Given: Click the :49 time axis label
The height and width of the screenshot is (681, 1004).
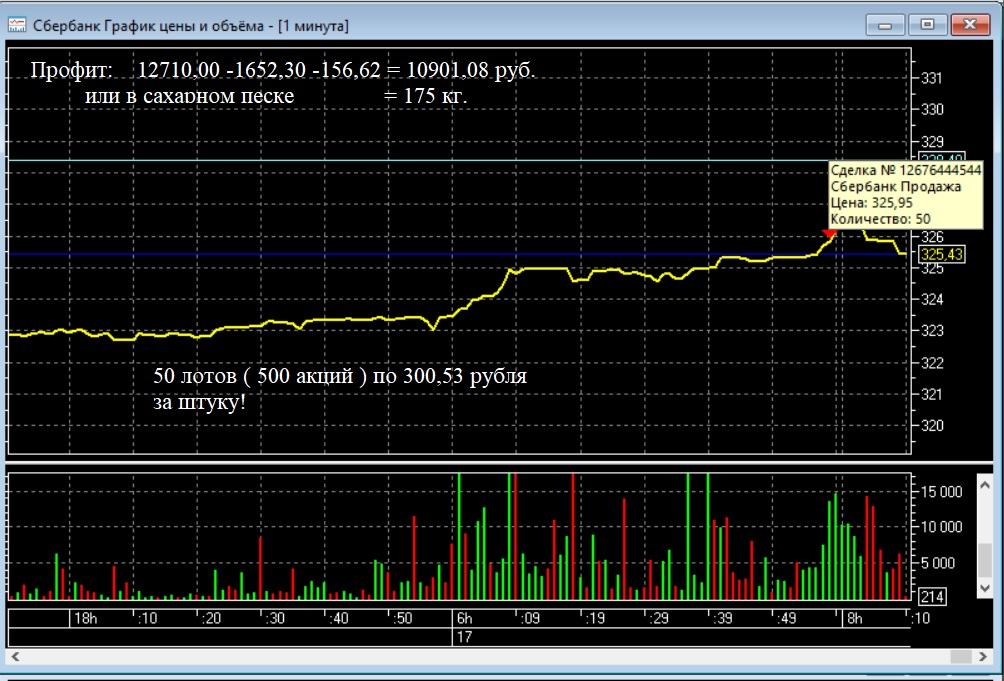Looking at the screenshot, I should (x=786, y=619).
